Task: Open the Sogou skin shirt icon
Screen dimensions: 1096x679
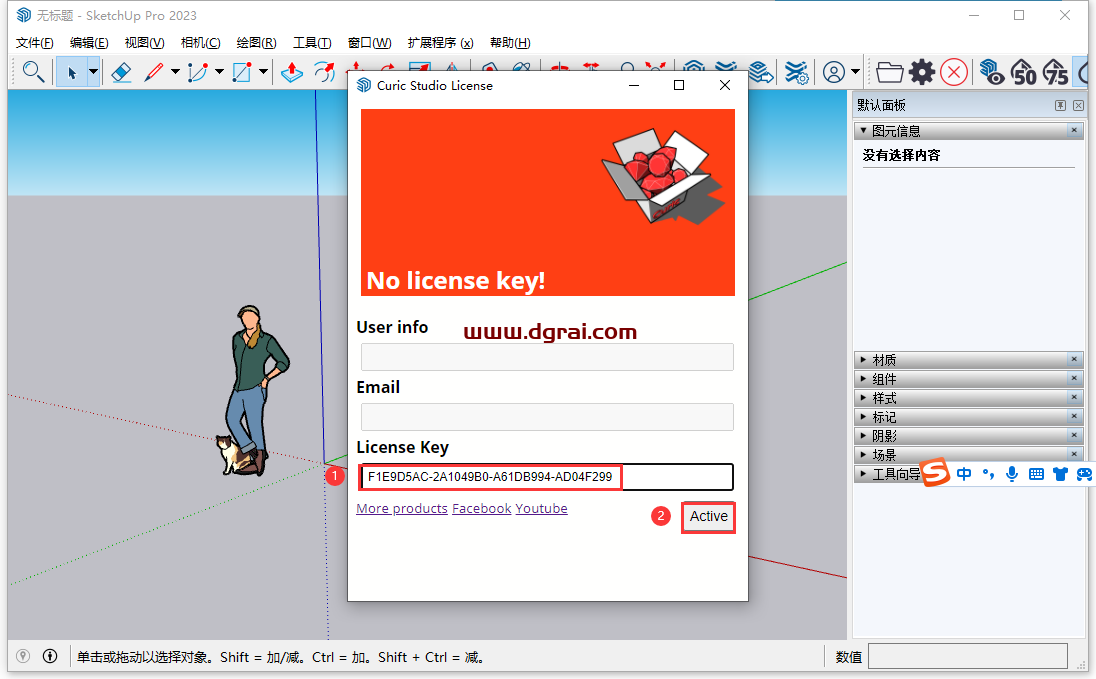Action: 1060,474
